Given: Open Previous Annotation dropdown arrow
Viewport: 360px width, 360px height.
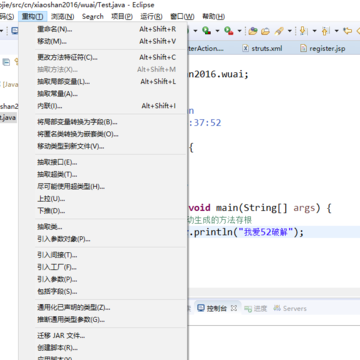Looking at the screenshot, I should pyautogui.click(x=336, y=31).
